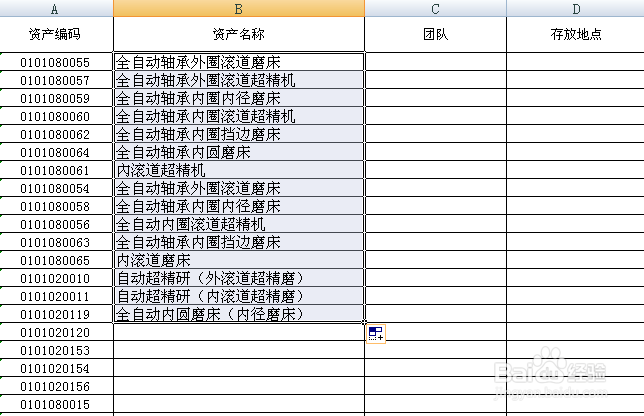Click the 自动超精研（外滚道超精磨） cell
Screen dimensions: 644x416
click(x=239, y=278)
